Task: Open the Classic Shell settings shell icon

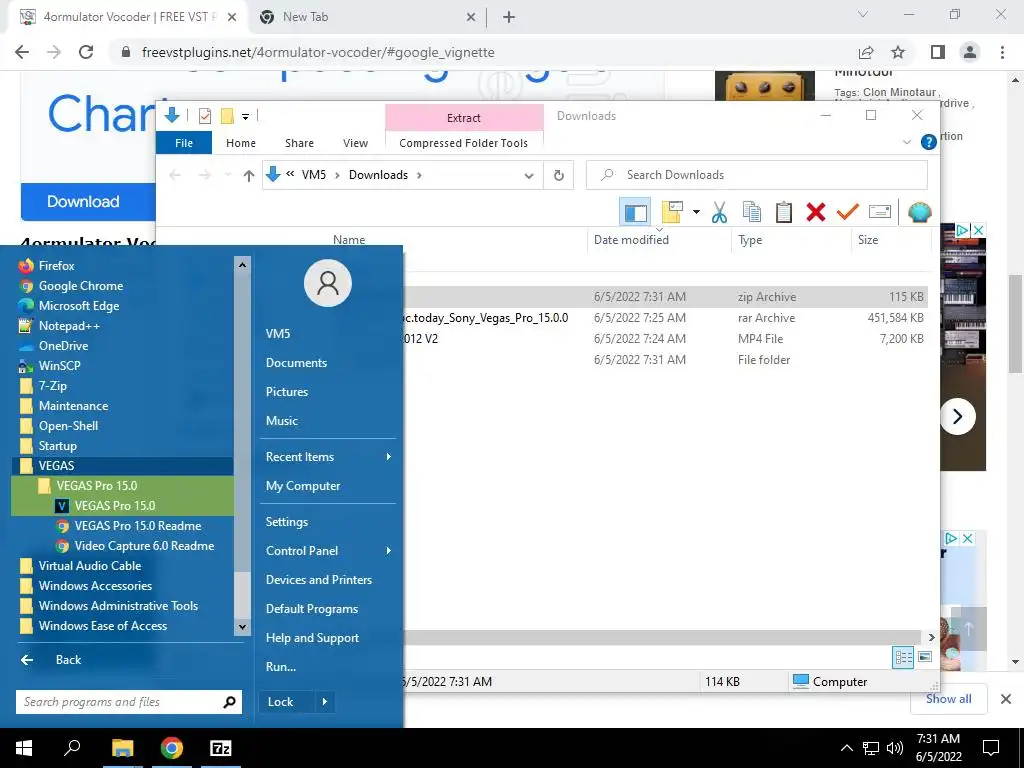Action: [920, 212]
